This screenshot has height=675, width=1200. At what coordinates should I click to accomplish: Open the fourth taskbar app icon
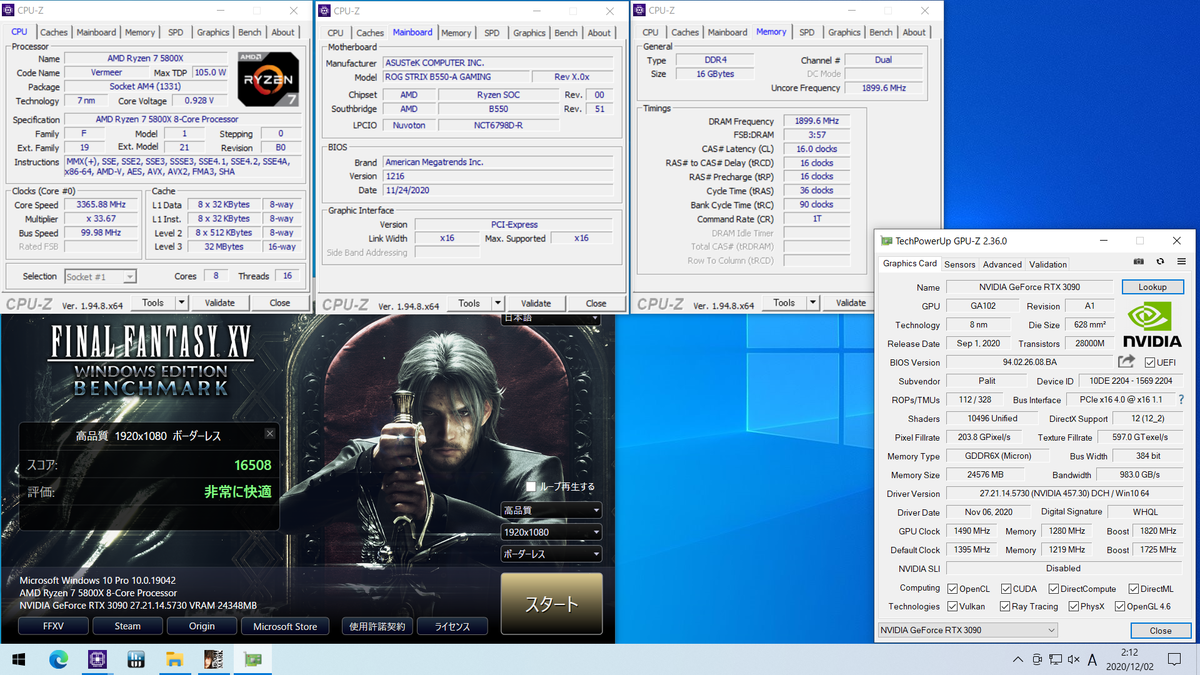[136, 659]
